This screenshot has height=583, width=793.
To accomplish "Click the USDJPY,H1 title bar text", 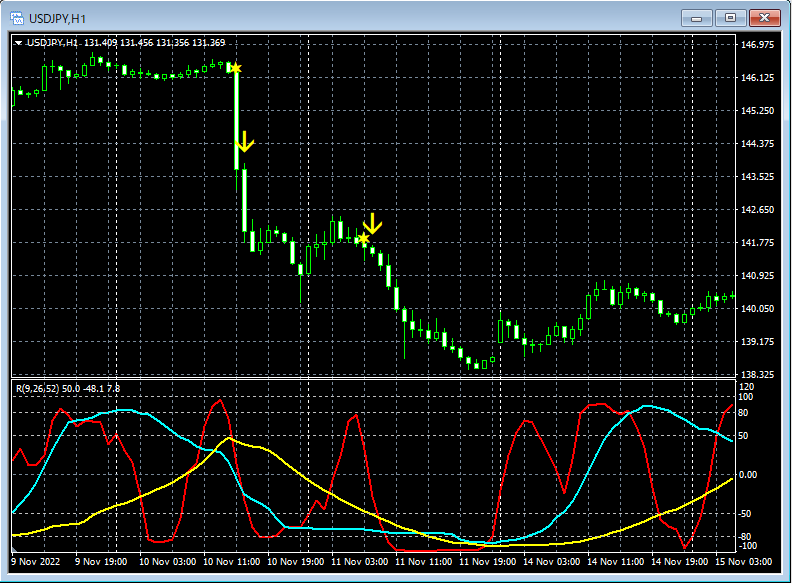I will pyautogui.click(x=59, y=18).
